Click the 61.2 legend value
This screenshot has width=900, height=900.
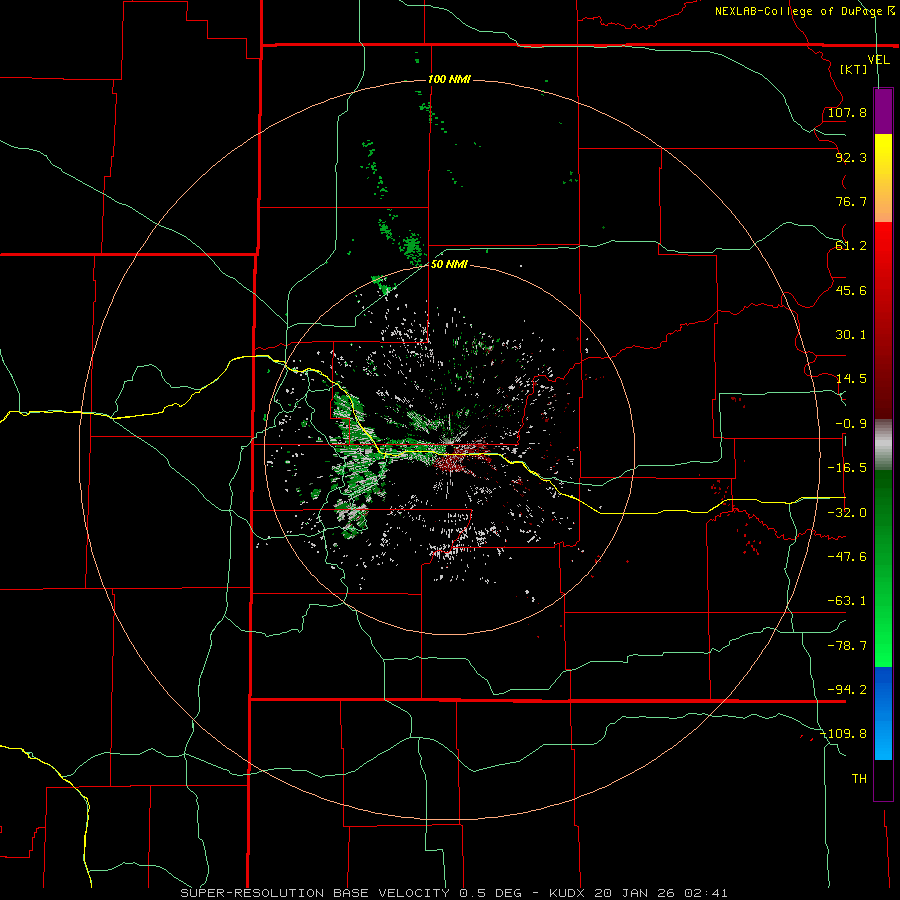pos(851,246)
